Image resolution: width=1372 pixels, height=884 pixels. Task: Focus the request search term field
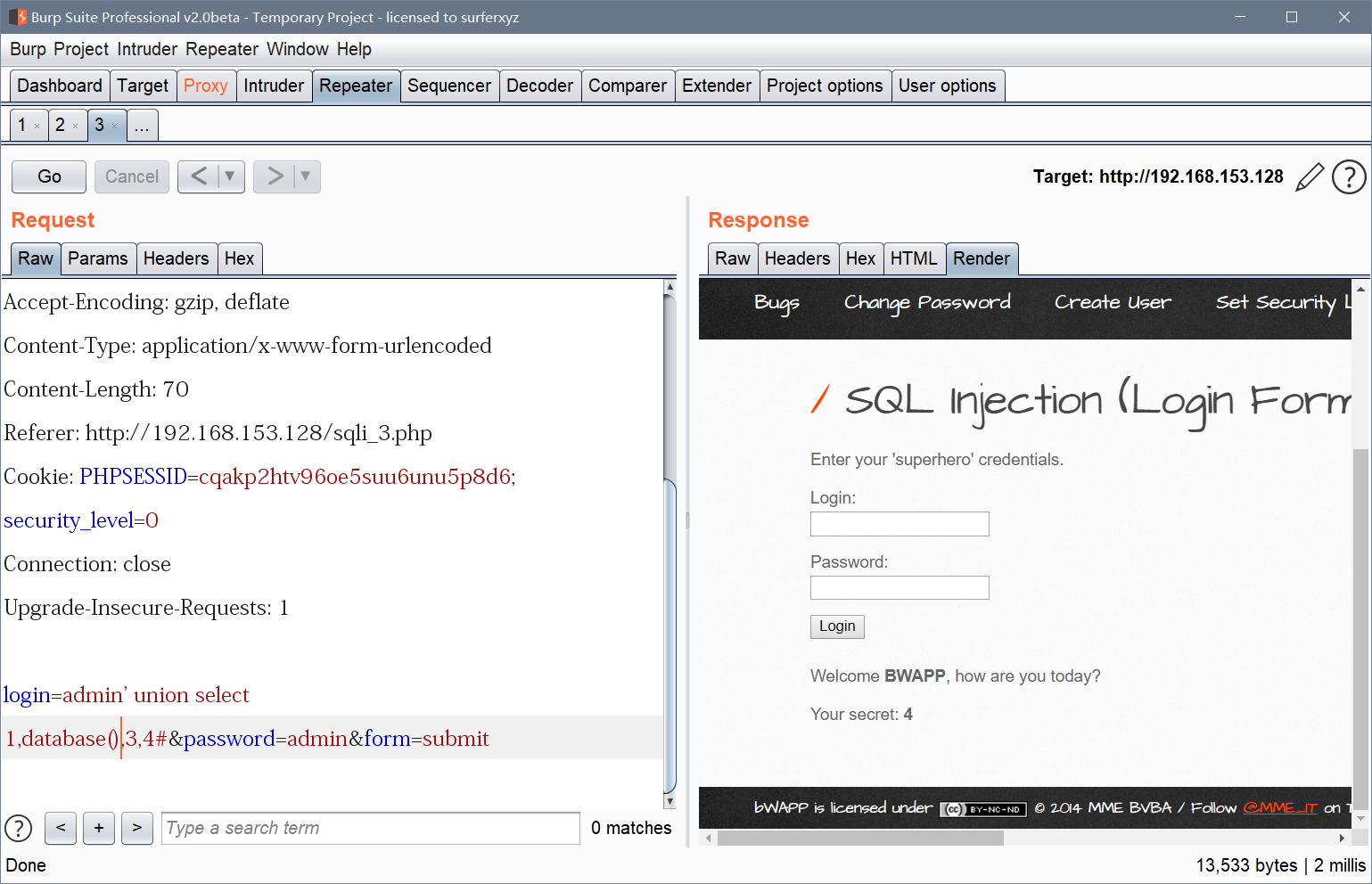[370, 828]
